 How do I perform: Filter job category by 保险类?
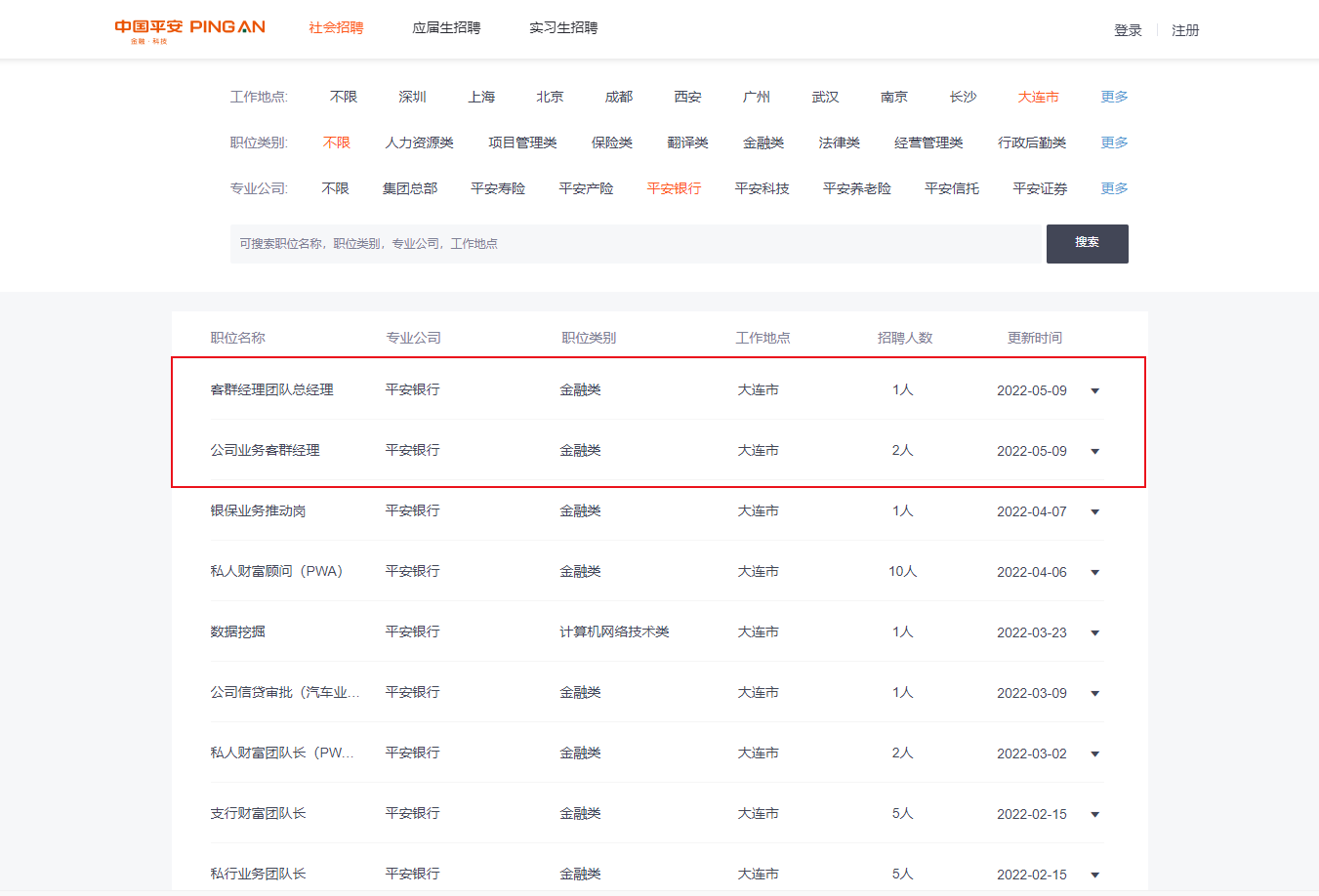coord(612,143)
